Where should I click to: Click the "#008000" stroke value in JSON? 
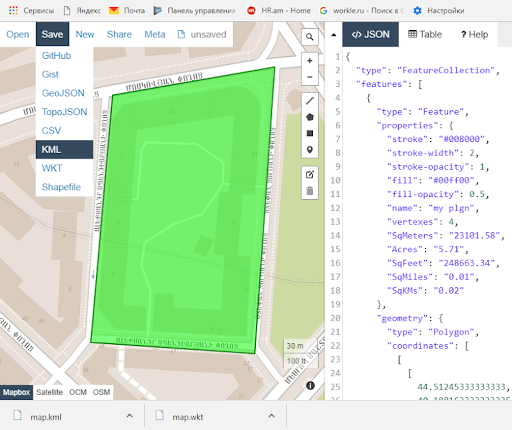coord(461,139)
